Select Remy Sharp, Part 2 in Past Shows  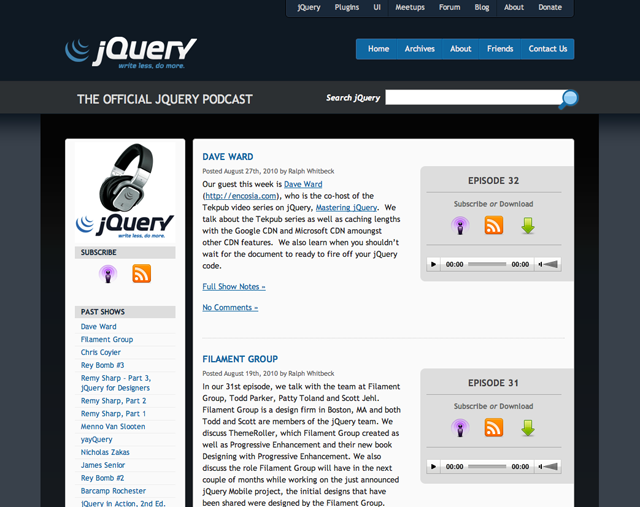click(x=113, y=401)
